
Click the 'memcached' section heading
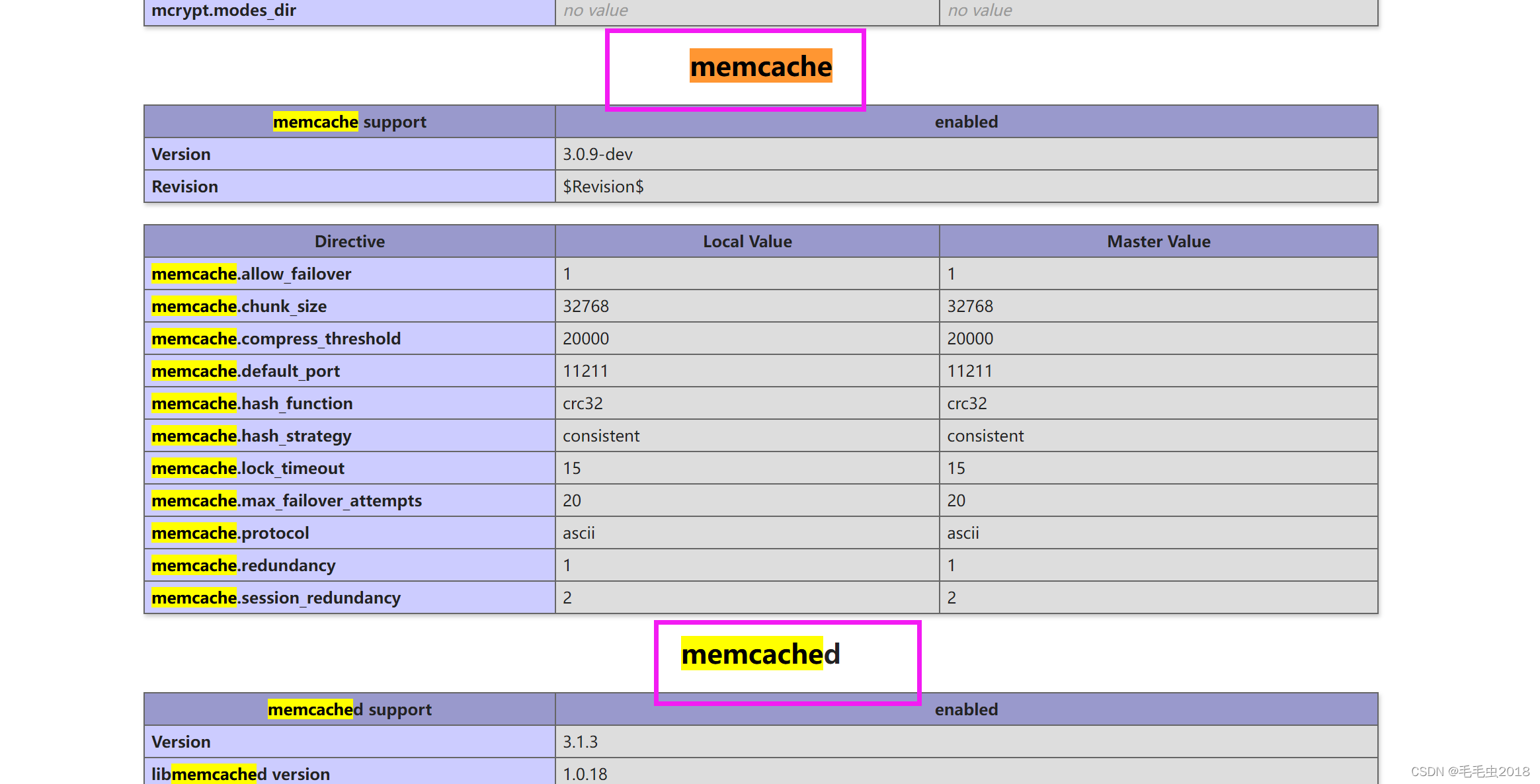tap(760, 654)
